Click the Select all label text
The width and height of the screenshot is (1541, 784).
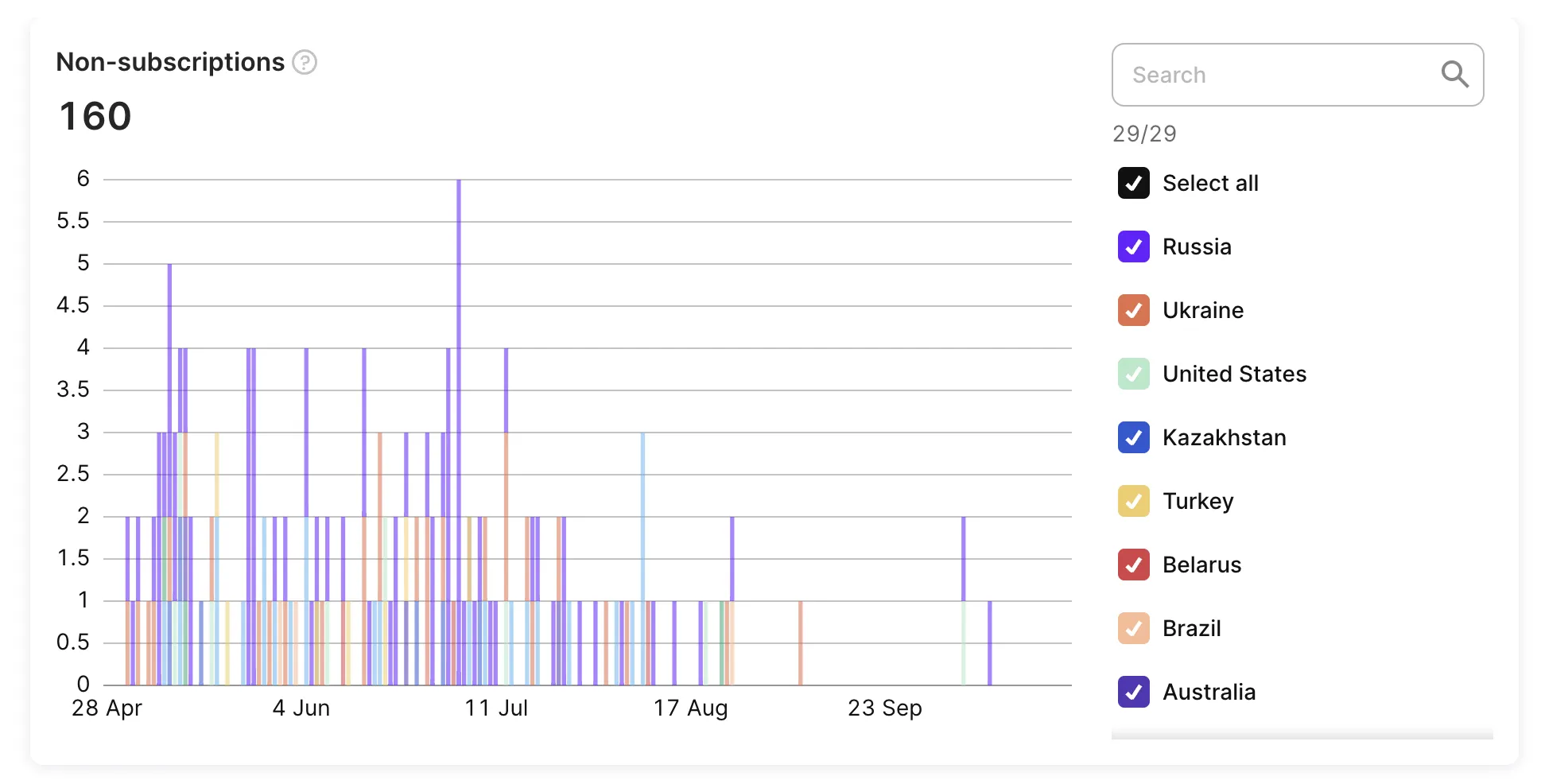(1210, 183)
